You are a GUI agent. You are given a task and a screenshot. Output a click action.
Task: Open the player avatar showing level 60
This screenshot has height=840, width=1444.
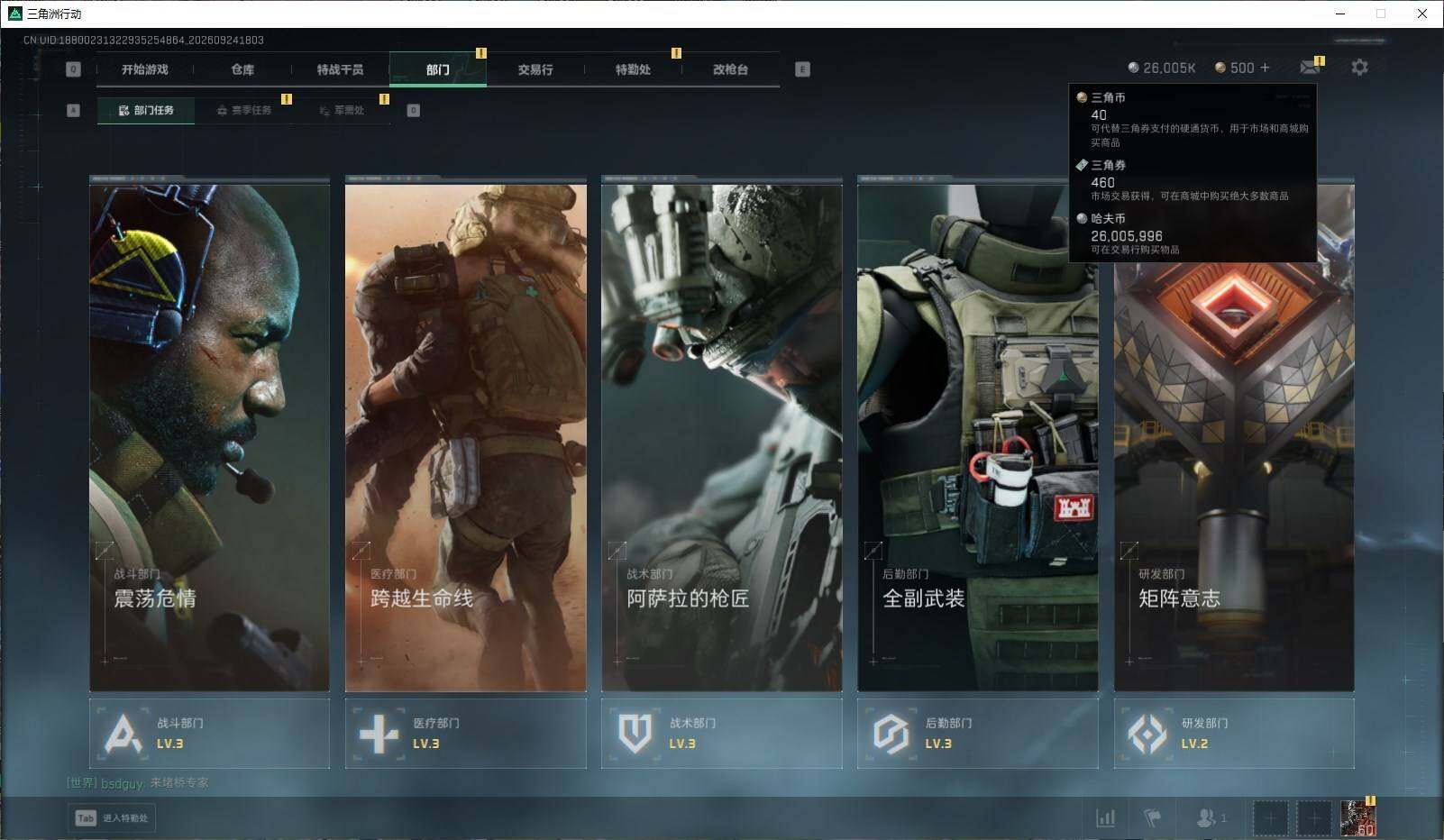pos(1357,818)
